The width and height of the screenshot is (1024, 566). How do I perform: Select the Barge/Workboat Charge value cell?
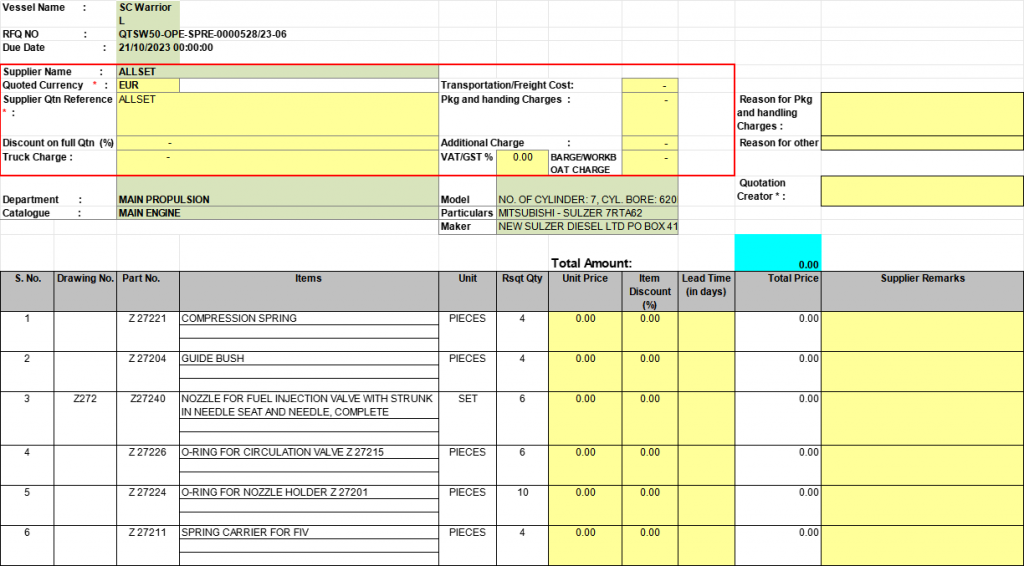[650, 163]
